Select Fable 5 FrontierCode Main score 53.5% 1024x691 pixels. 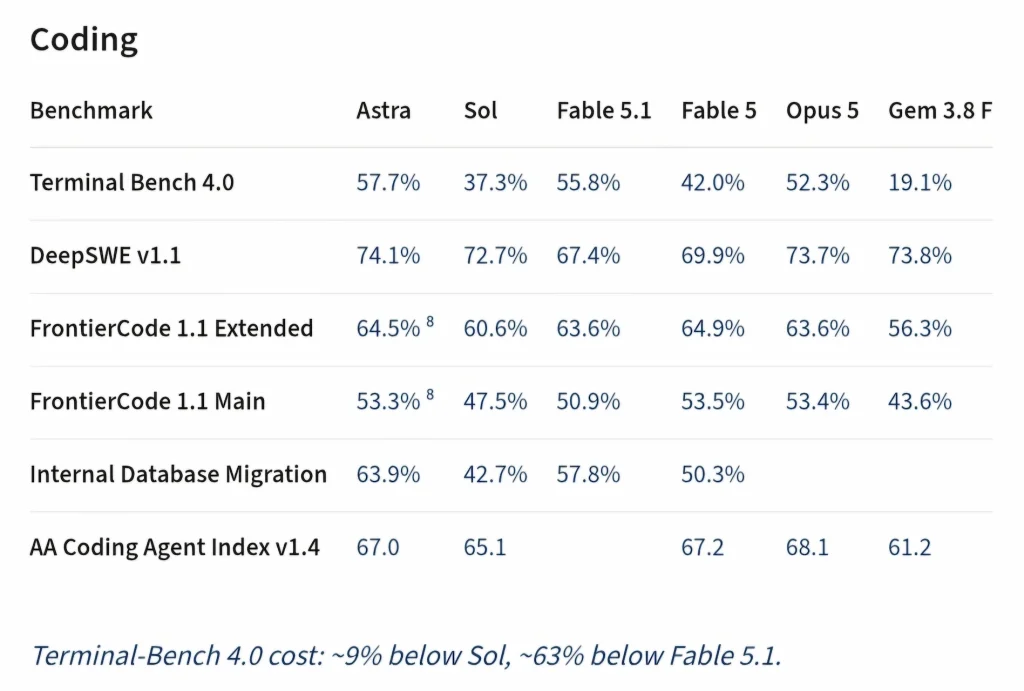(712, 401)
